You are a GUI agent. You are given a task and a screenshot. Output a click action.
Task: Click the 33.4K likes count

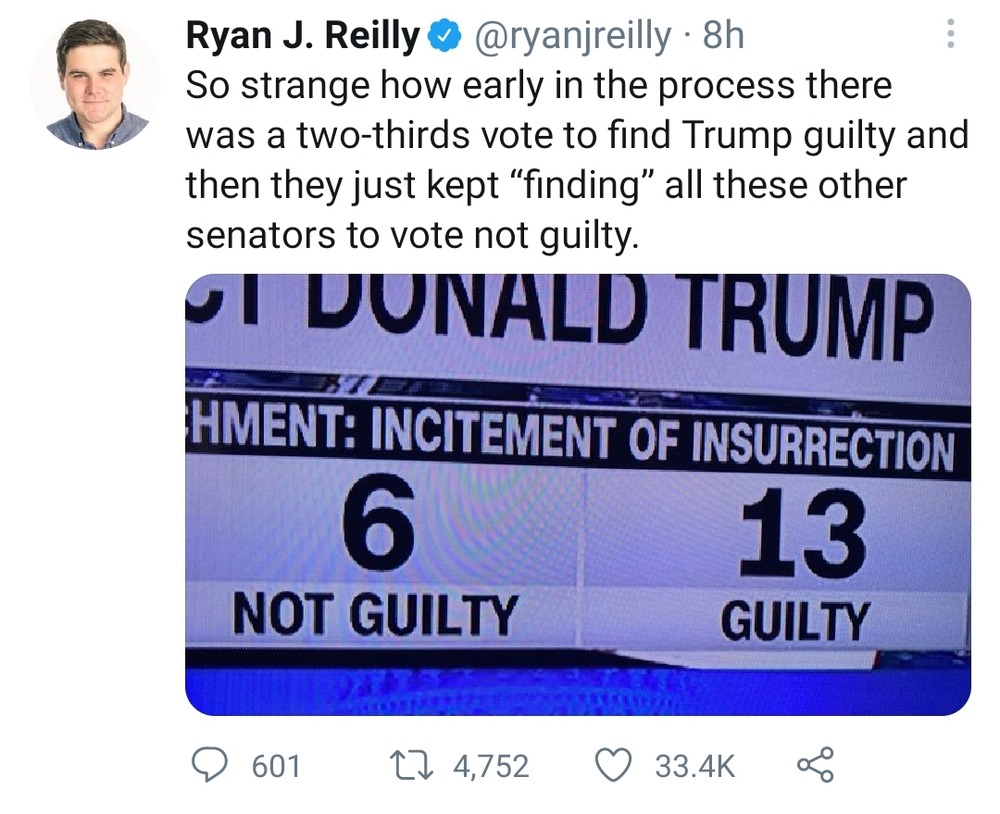pos(695,767)
